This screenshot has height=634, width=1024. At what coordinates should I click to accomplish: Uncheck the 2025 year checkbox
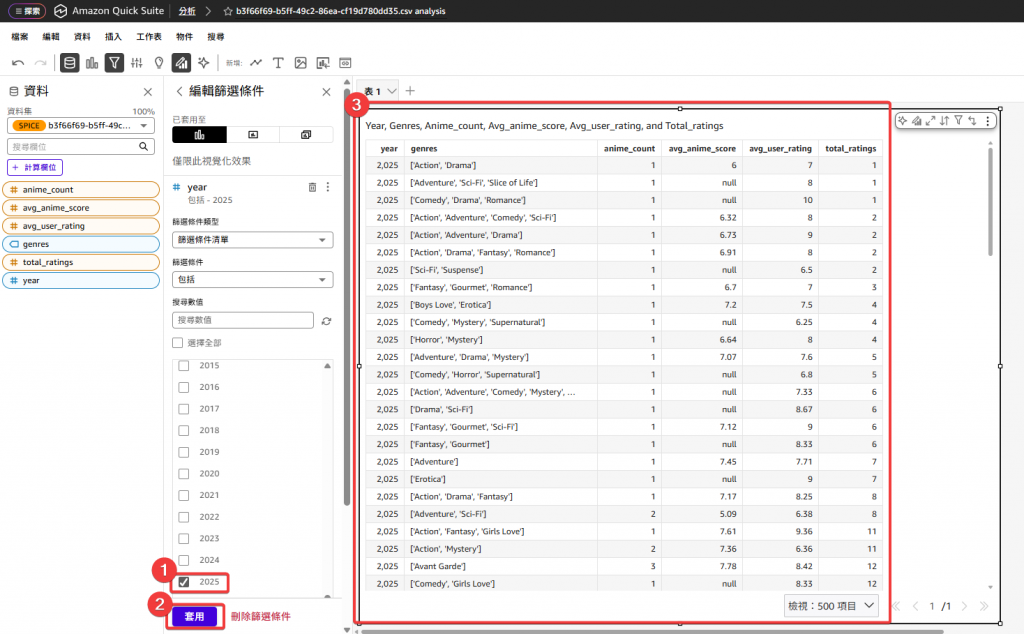coord(184,582)
